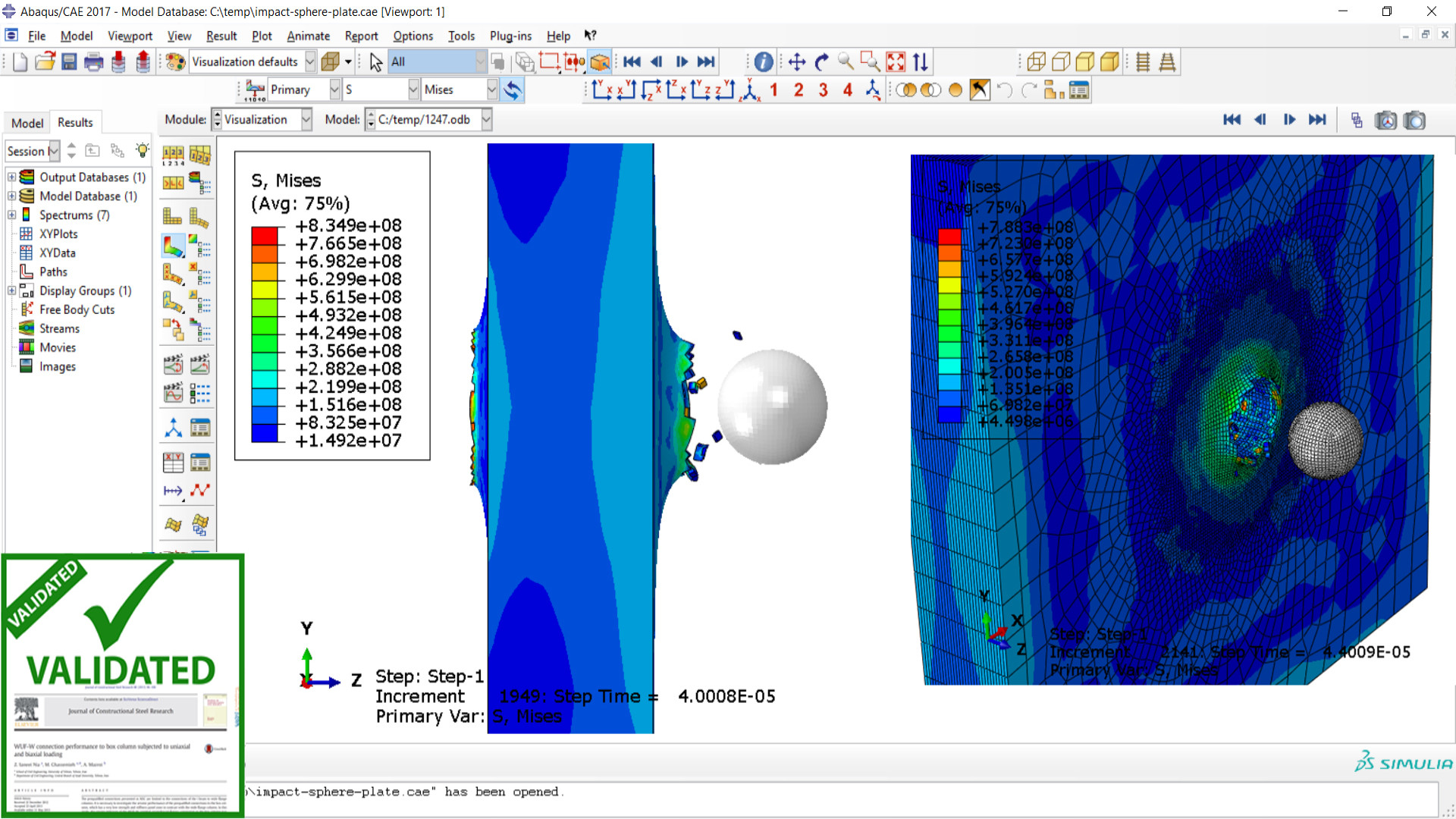Click the Plot contours on deformed shape icon
Viewport: 1456px width, 819px height.
[x=173, y=246]
